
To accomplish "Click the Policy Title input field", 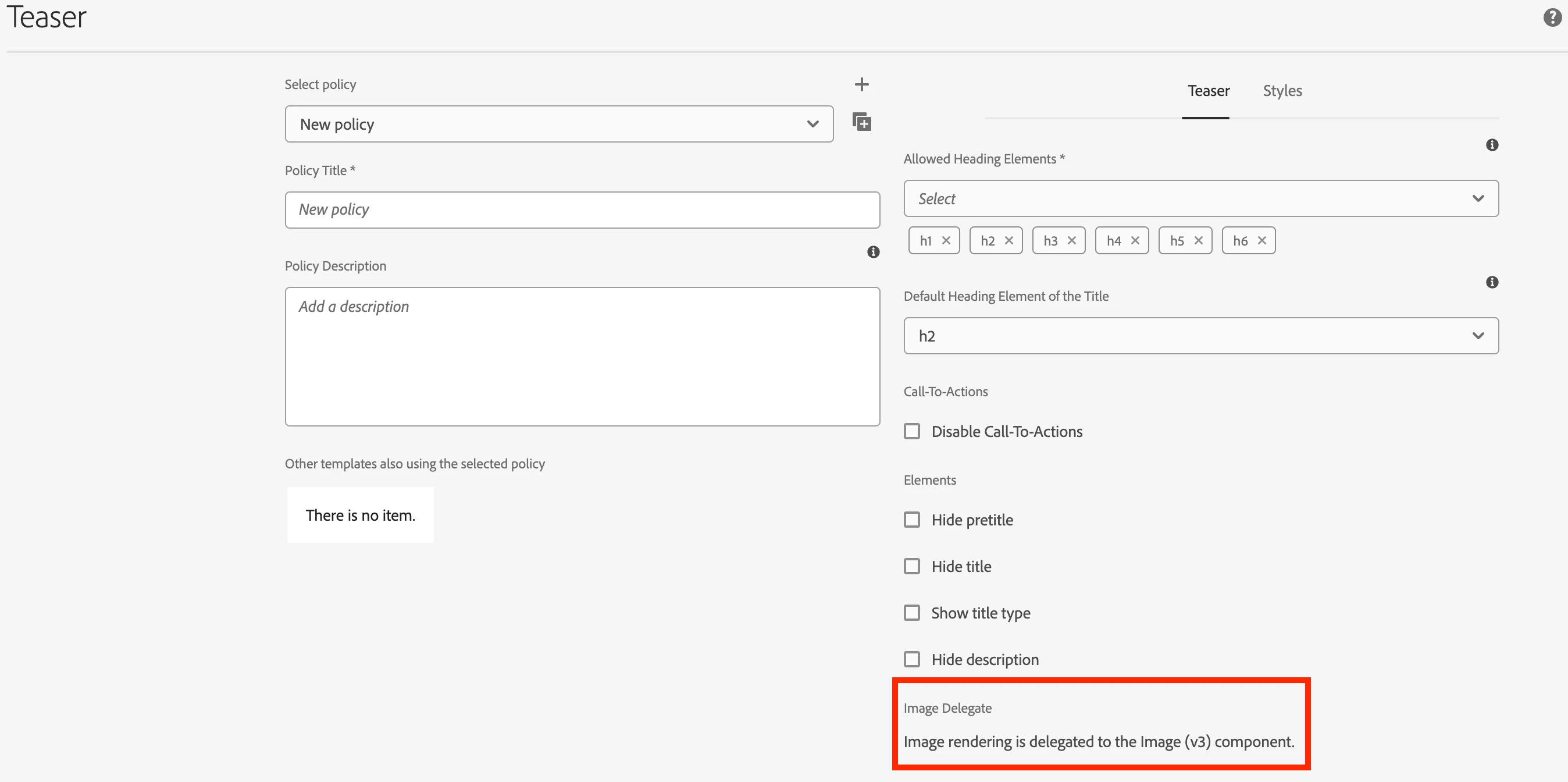I will [582, 210].
